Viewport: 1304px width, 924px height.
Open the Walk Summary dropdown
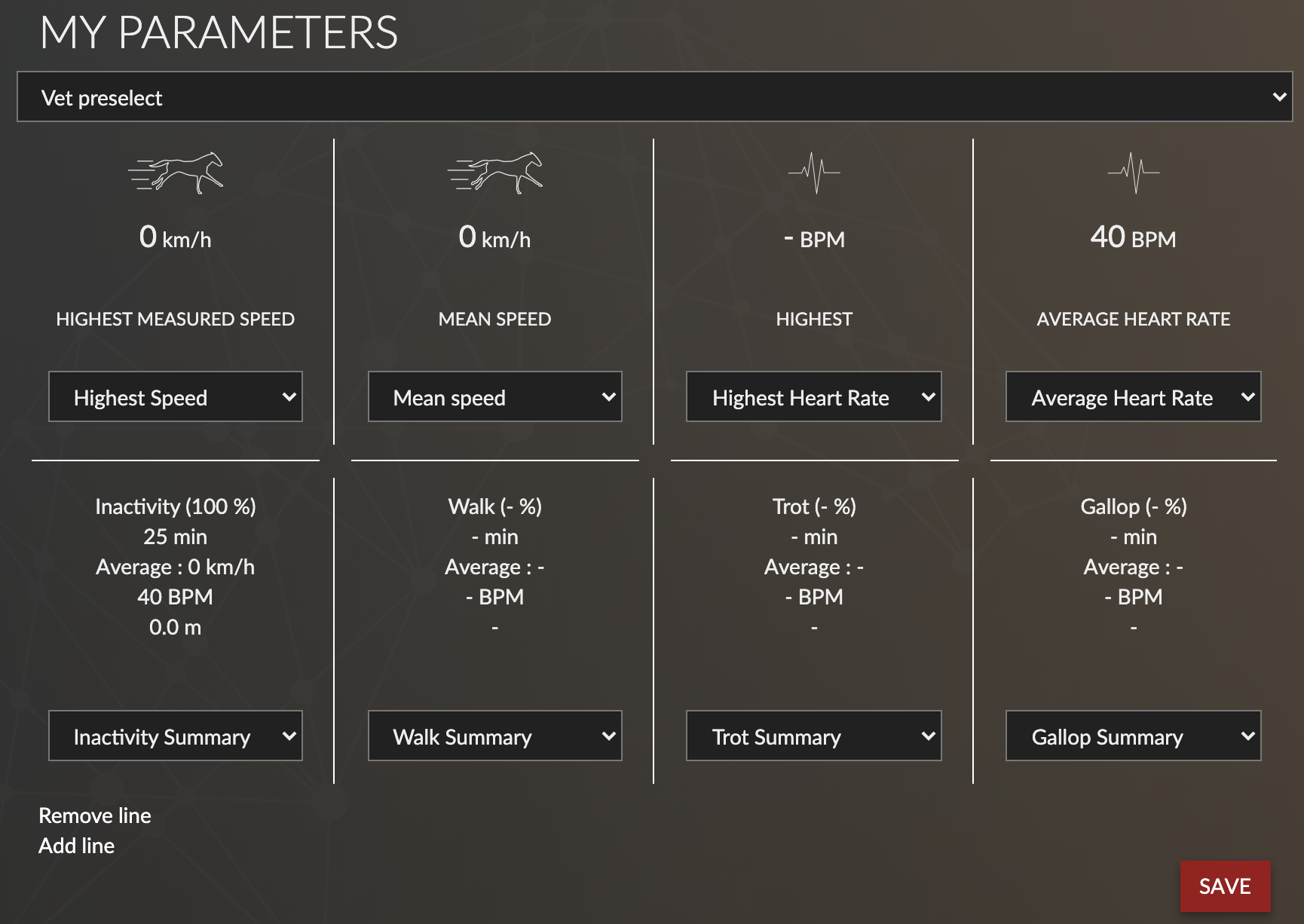494,736
